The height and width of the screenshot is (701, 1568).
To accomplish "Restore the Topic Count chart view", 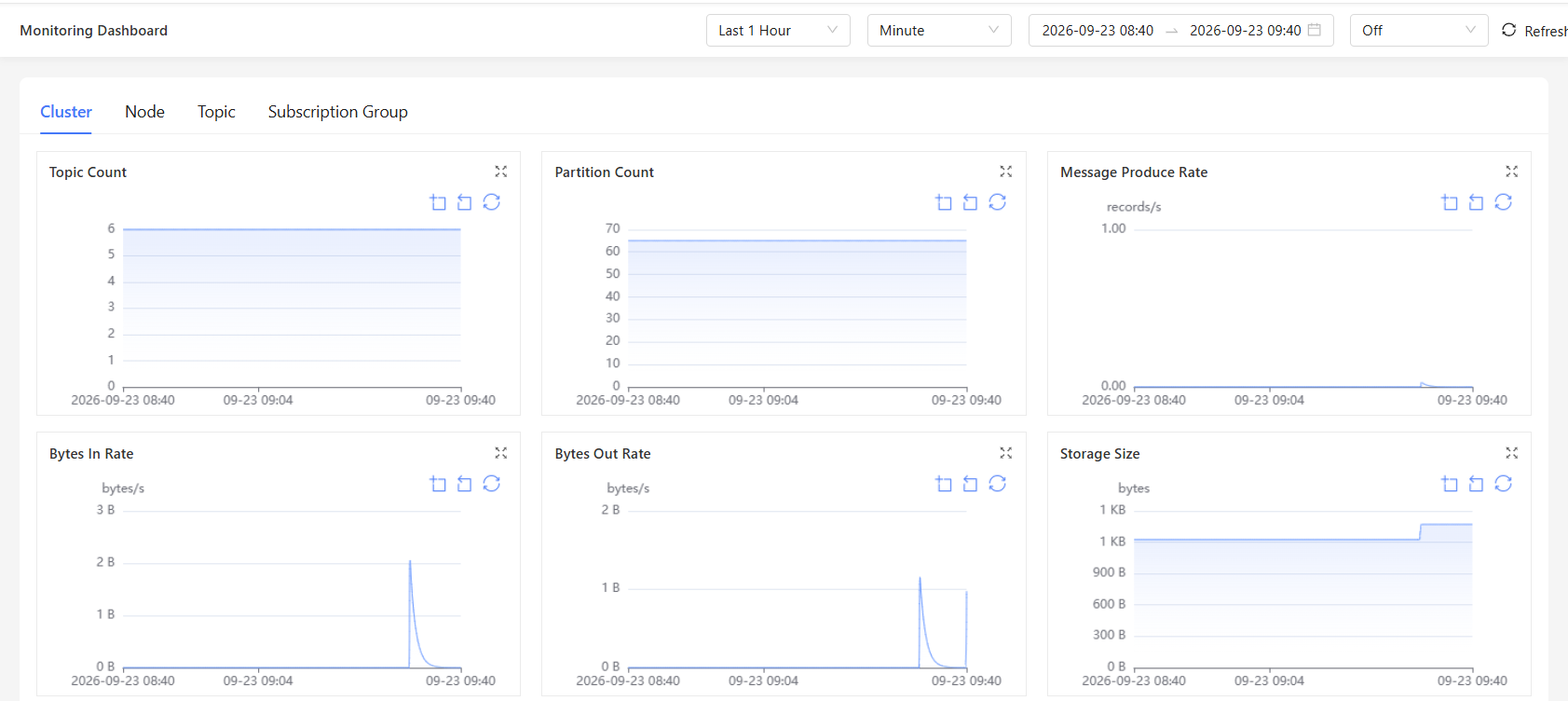I will click(492, 202).
